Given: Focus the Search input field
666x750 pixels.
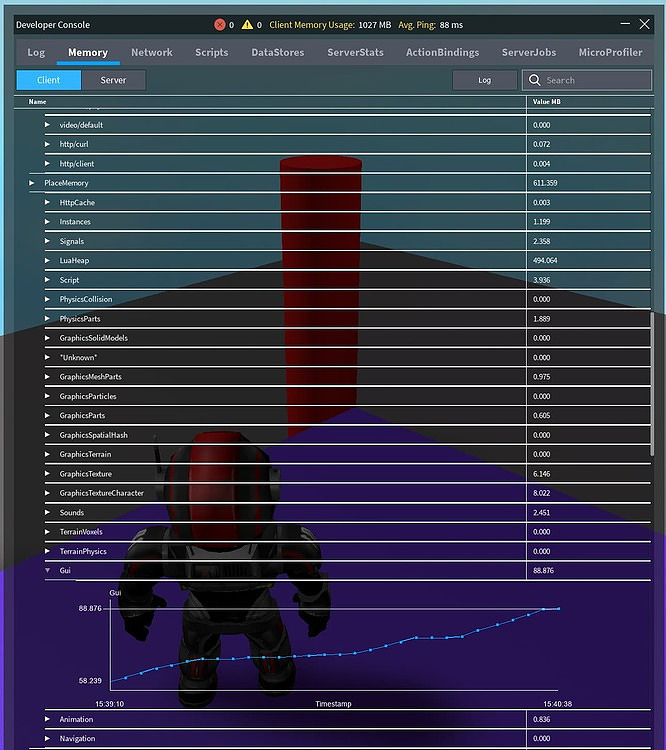Looking at the screenshot, I should pyautogui.click(x=587, y=80).
